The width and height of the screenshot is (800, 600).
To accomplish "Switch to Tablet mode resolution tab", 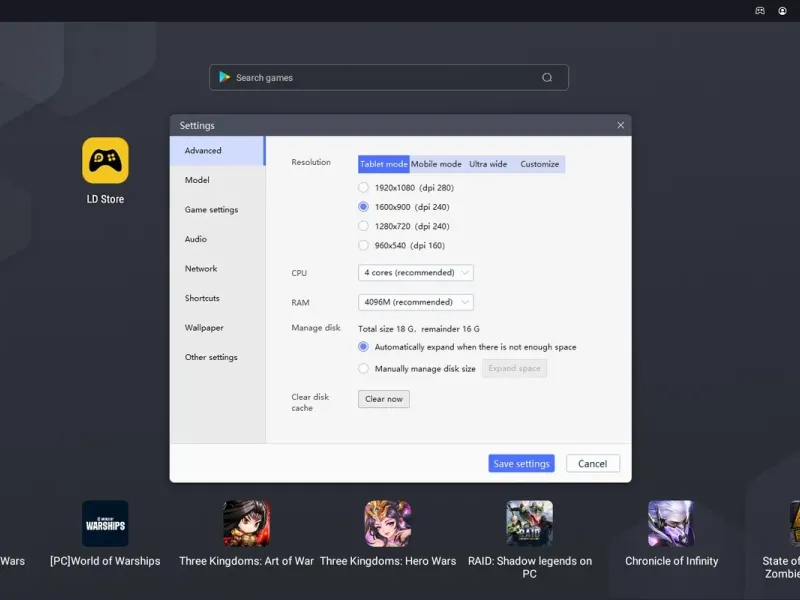I will (x=384, y=164).
